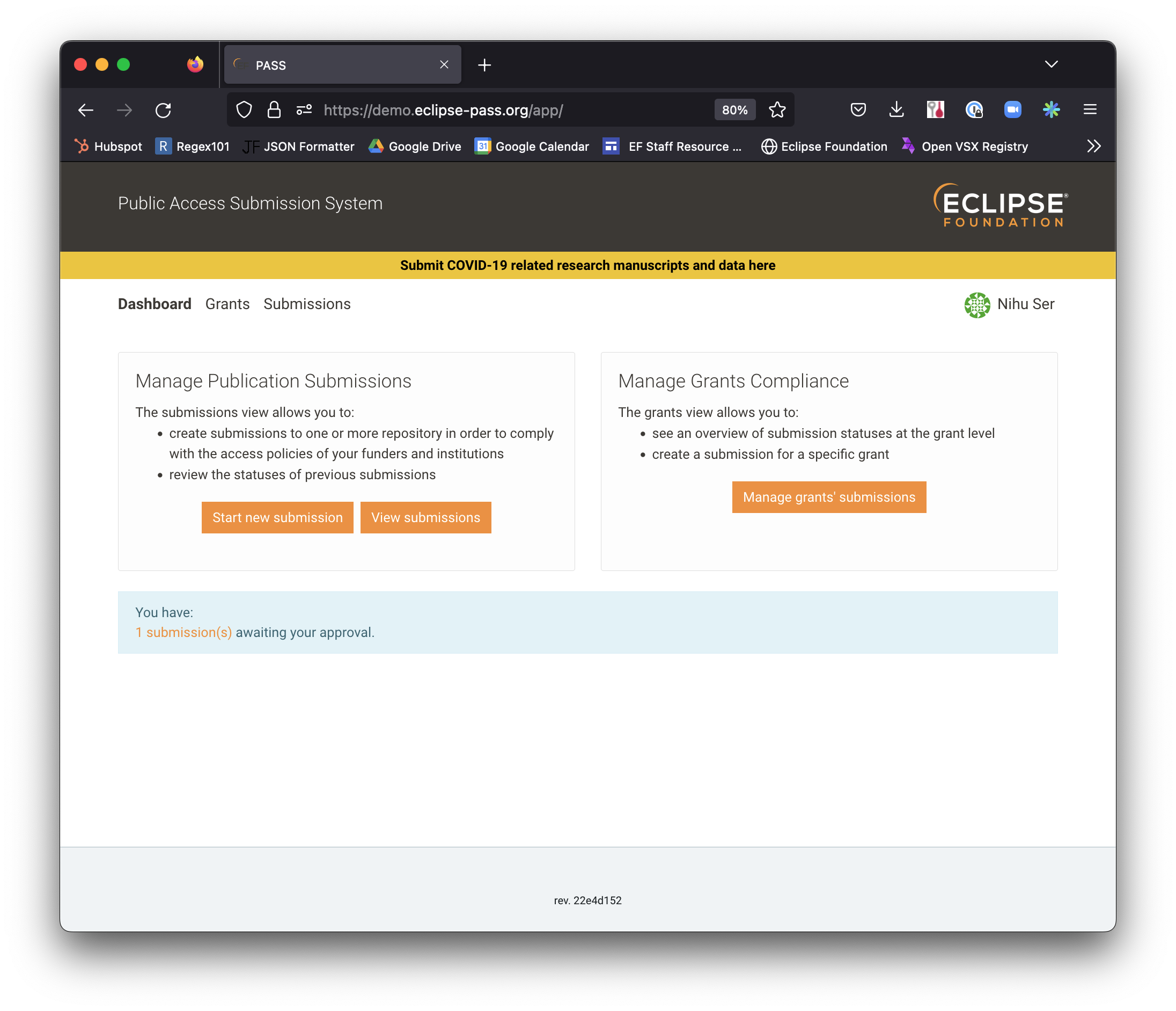Click the padlock site security icon
Viewport: 1176px width, 1011px height.
pyautogui.click(x=274, y=109)
